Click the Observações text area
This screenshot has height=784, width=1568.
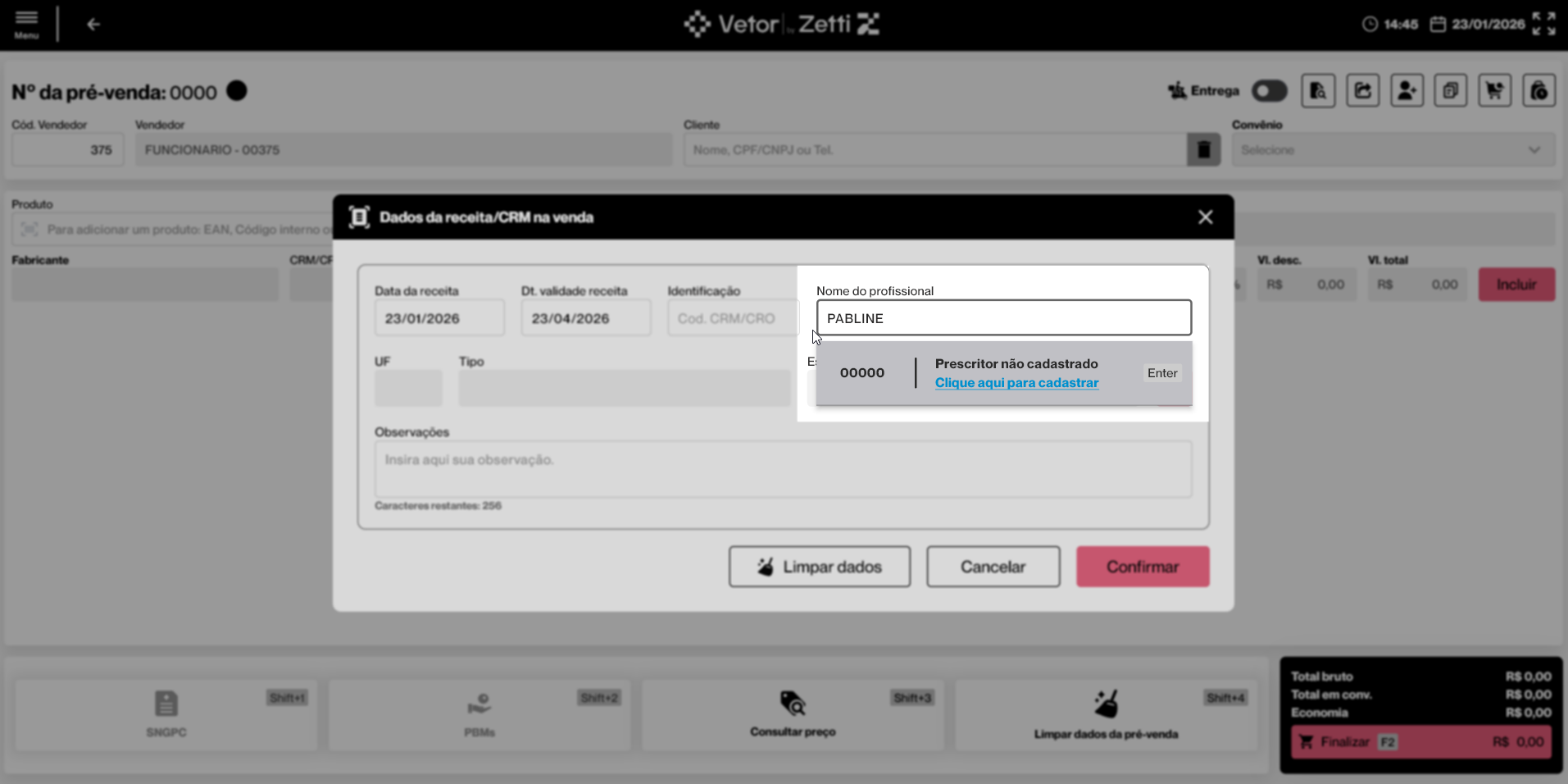(783, 469)
